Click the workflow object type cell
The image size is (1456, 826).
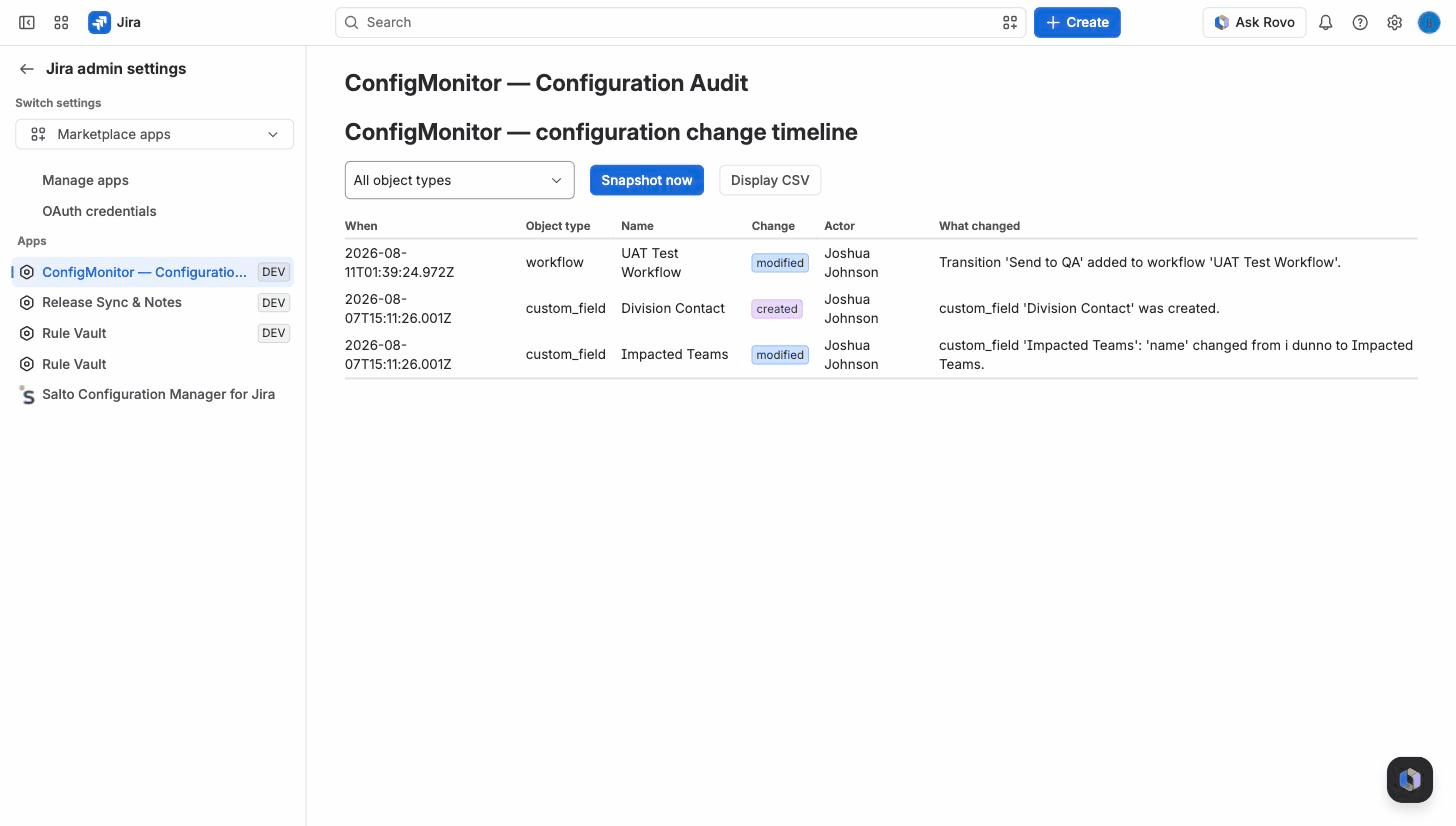pyautogui.click(x=555, y=262)
